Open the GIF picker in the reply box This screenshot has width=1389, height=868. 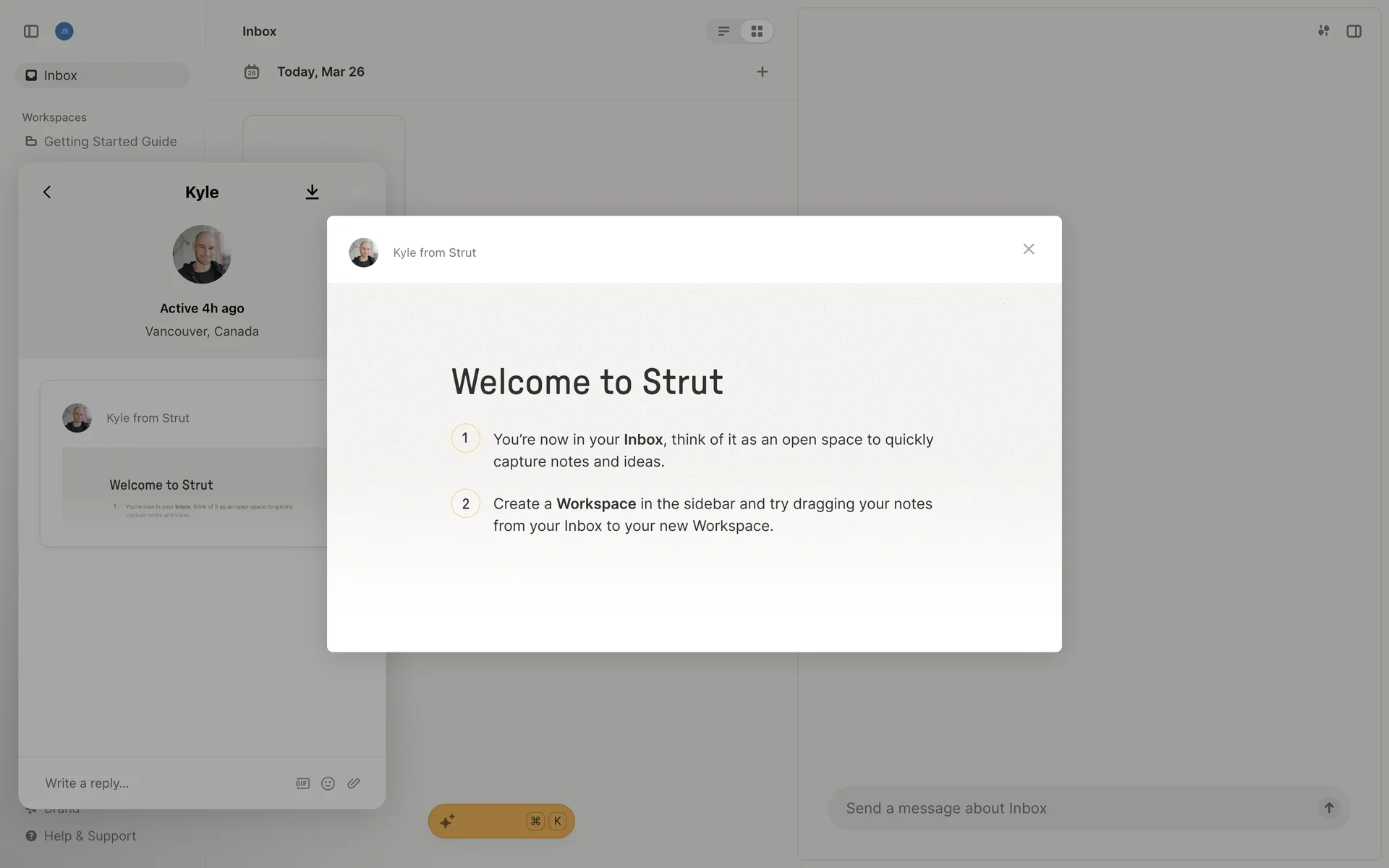[x=302, y=783]
